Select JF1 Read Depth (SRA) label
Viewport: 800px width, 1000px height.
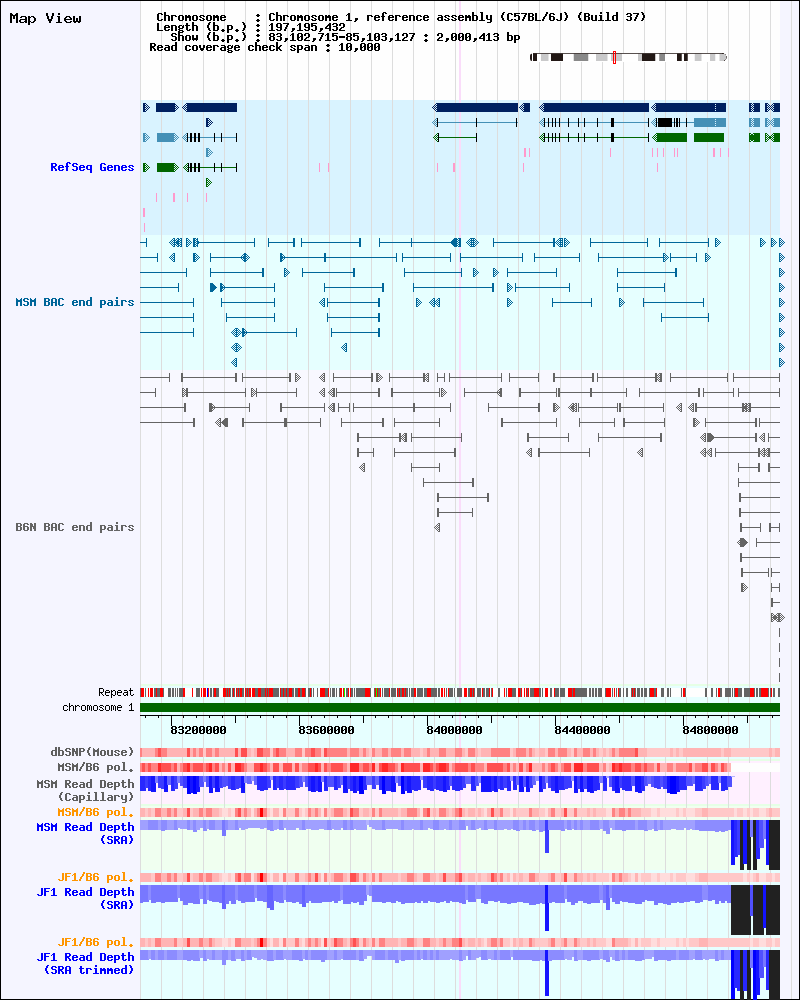coord(85,899)
